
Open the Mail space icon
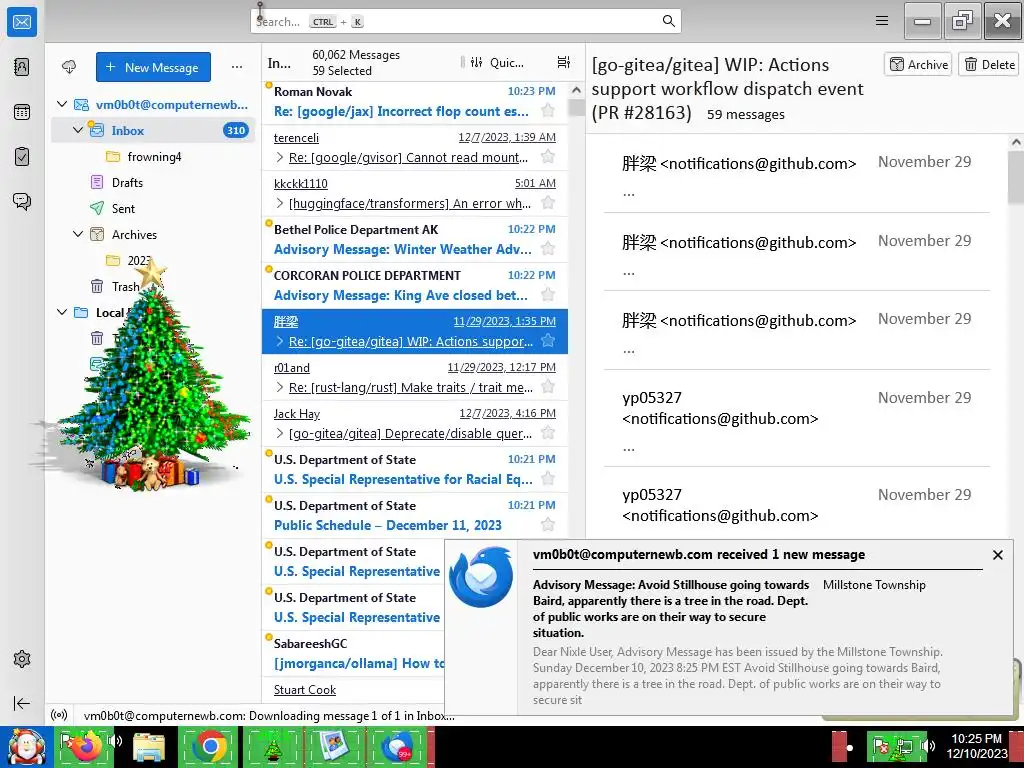22,22
